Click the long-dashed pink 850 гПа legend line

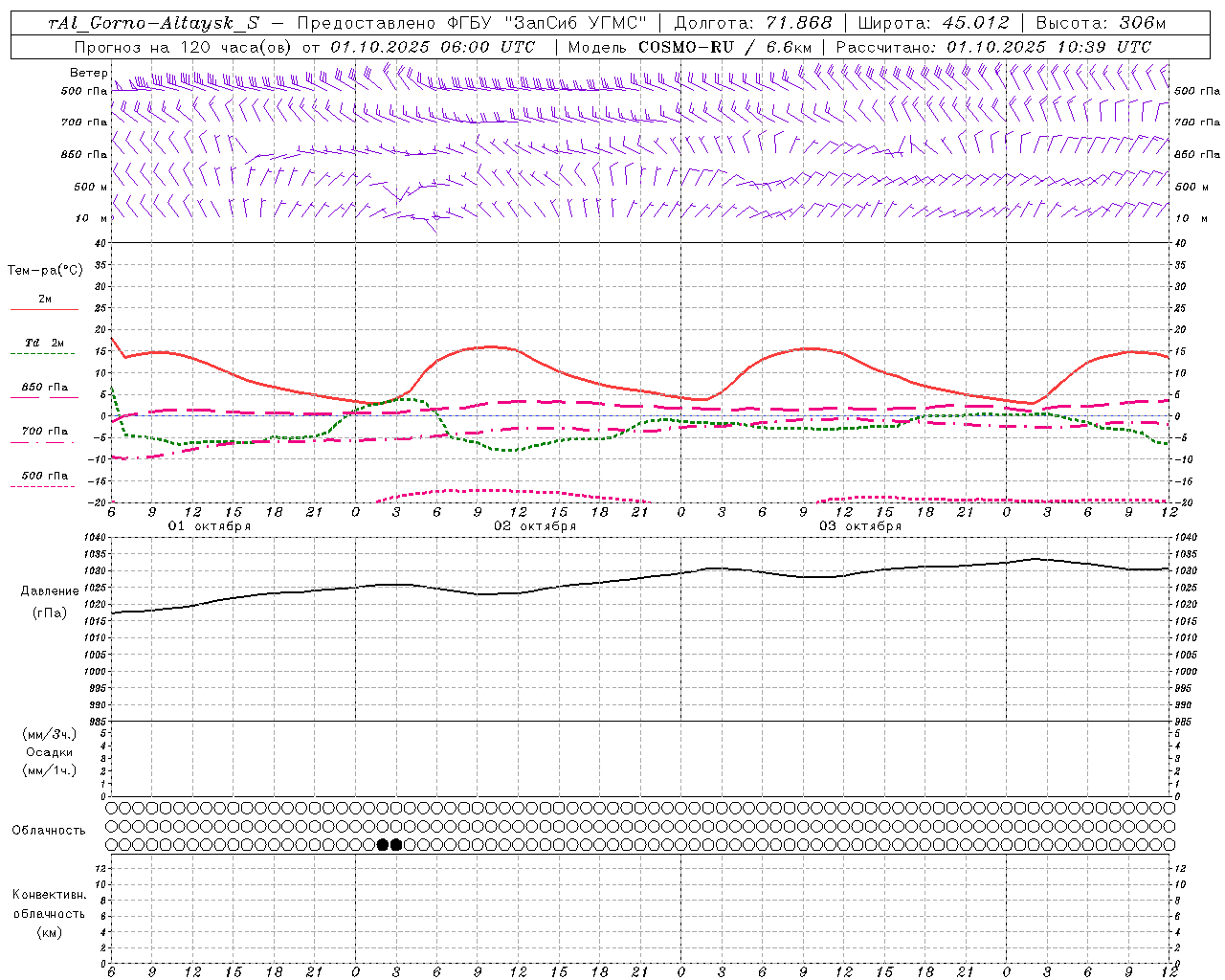pos(44,398)
